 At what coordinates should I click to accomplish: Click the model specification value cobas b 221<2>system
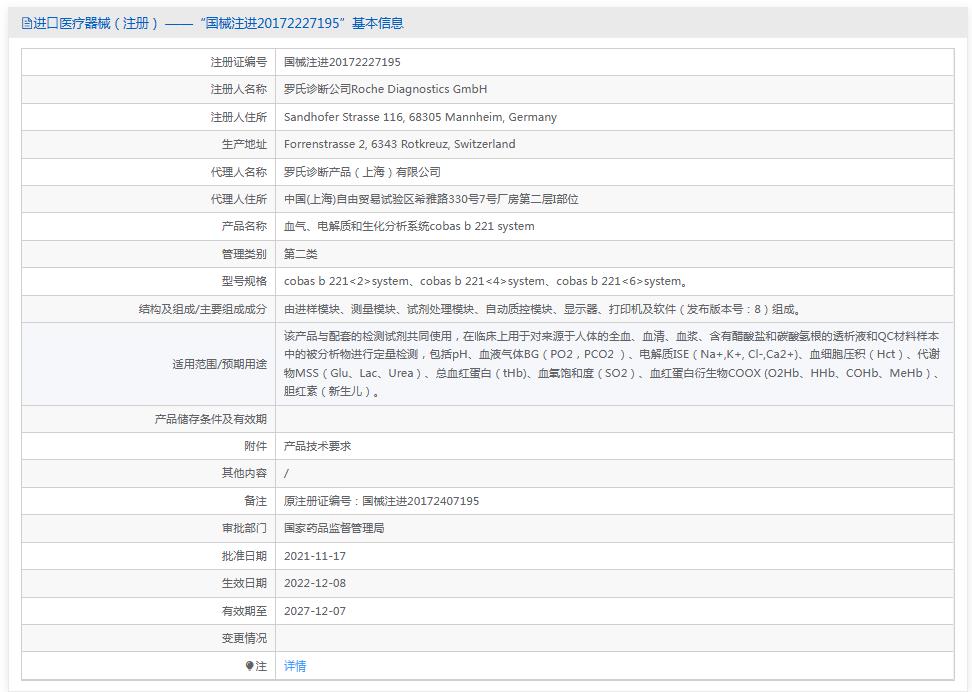[486, 282]
